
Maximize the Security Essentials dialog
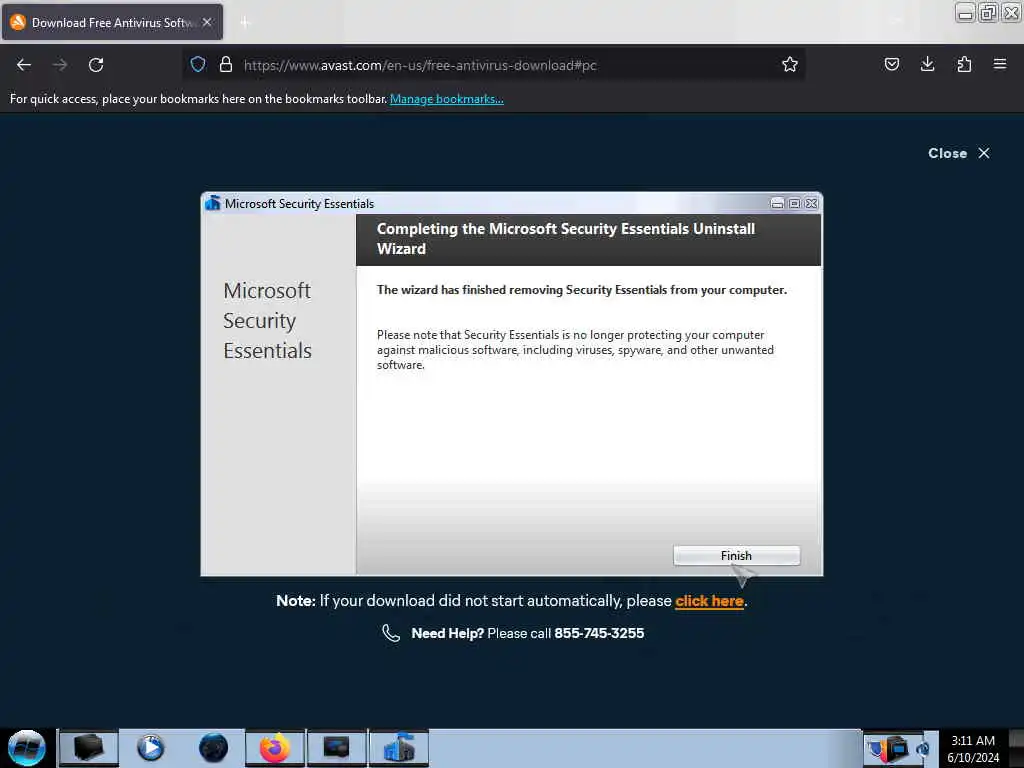794,204
